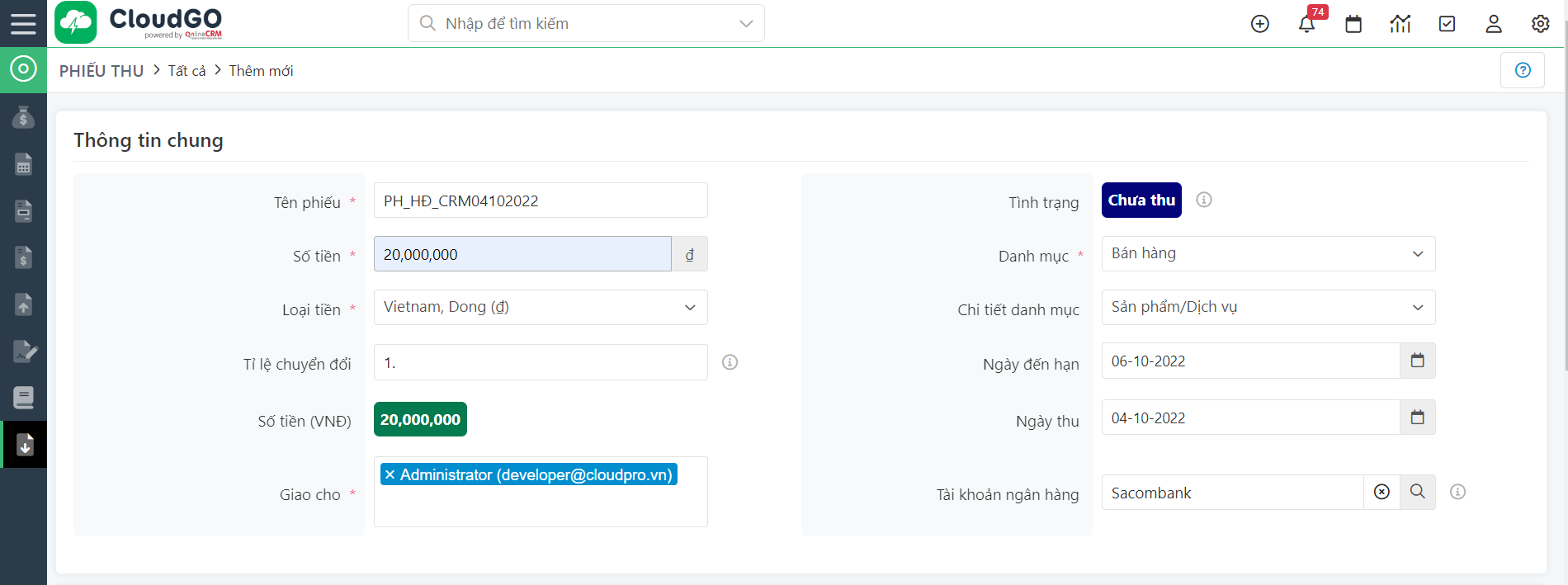Clear the Sacombank bank account selection
Image resolution: width=1568 pixels, height=585 pixels.
pos(1381,493)
